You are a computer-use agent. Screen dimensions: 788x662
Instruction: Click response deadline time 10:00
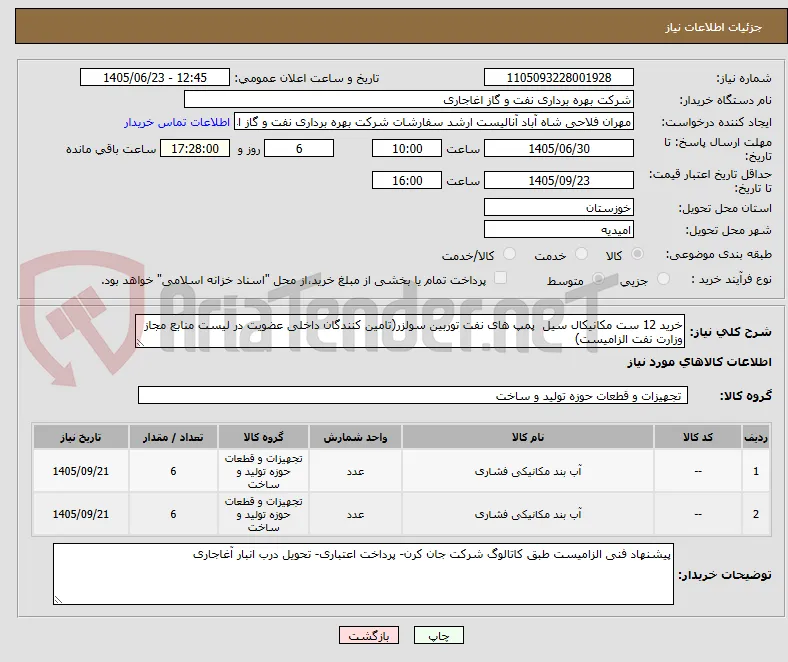pos(407,148)
